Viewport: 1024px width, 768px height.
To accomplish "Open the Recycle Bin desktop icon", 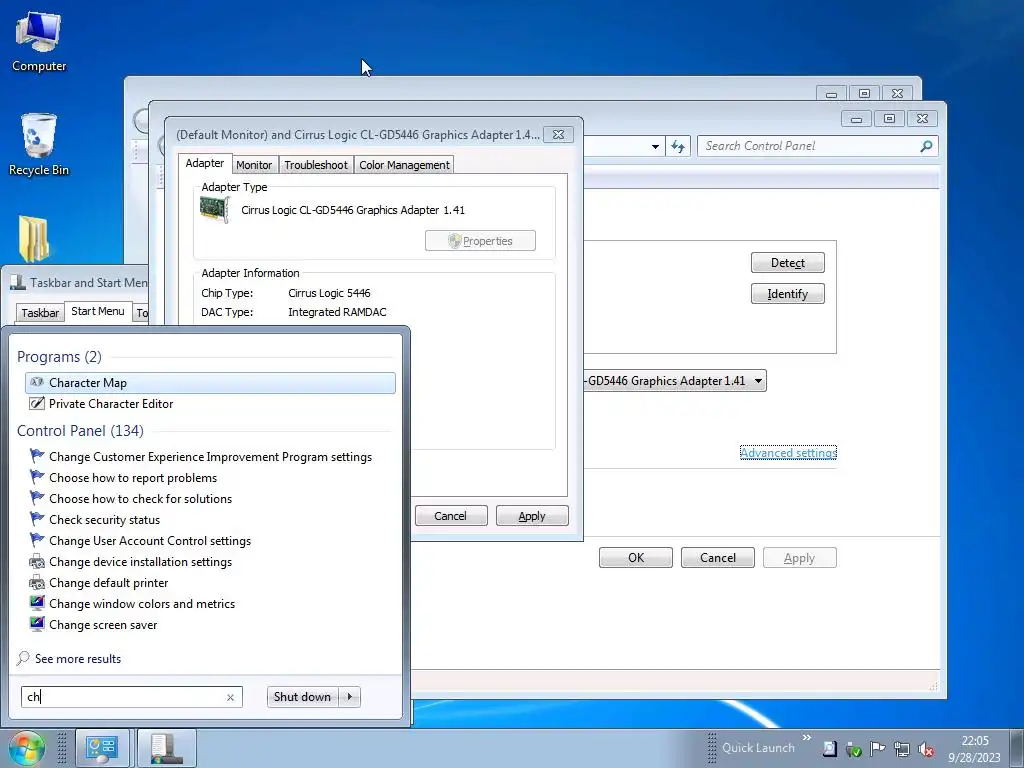I will [39, 144].
